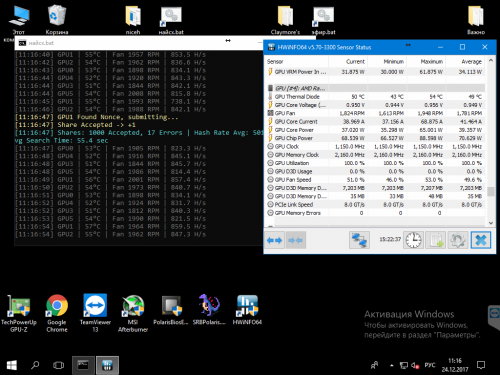Open People icon in system tray
Screen dimensions: 500x375
tap(375, 366)
